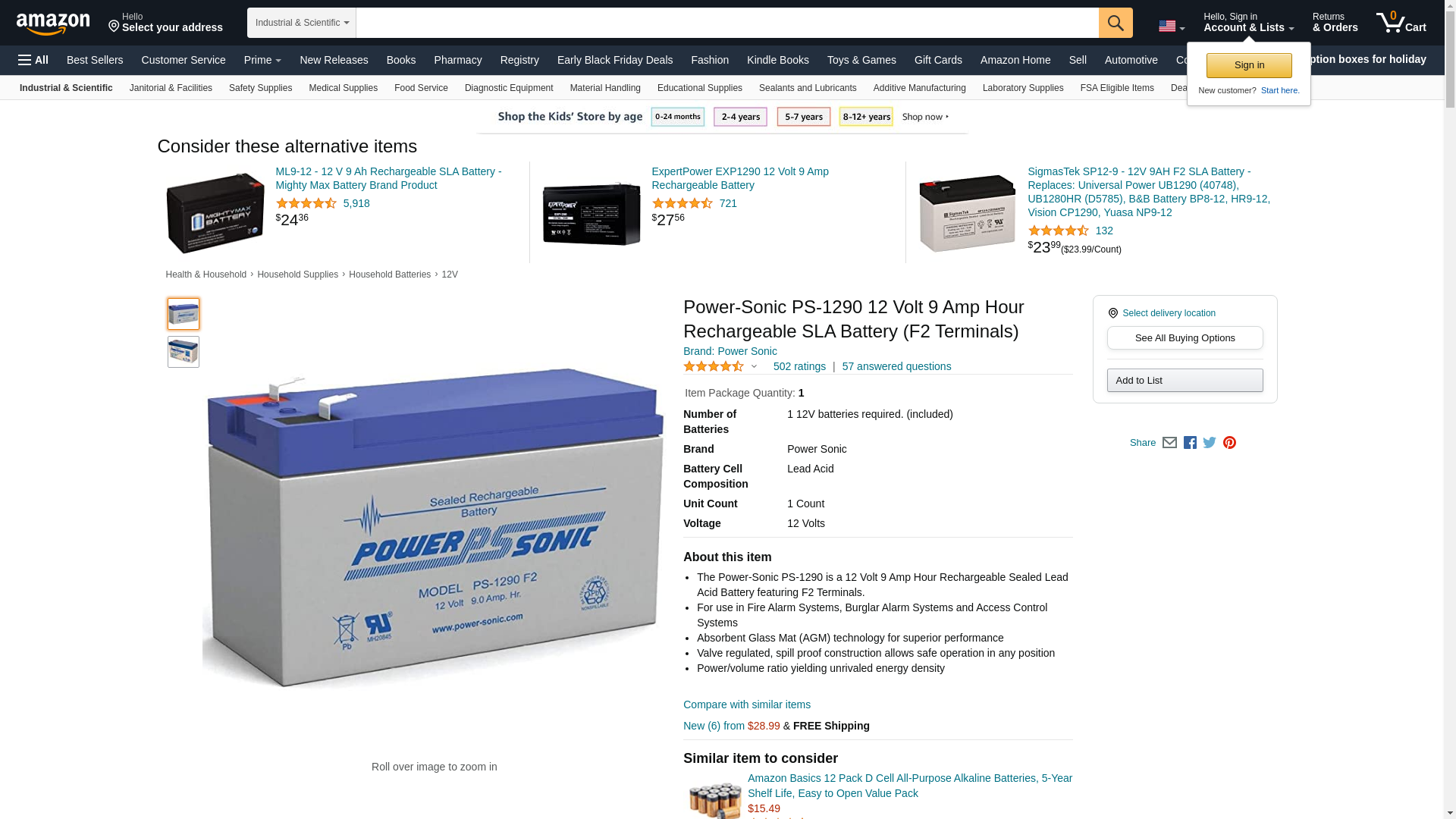Open the All hamburger menu
This screenshot has width=1456, height=819.
click(x=33, y=60)
